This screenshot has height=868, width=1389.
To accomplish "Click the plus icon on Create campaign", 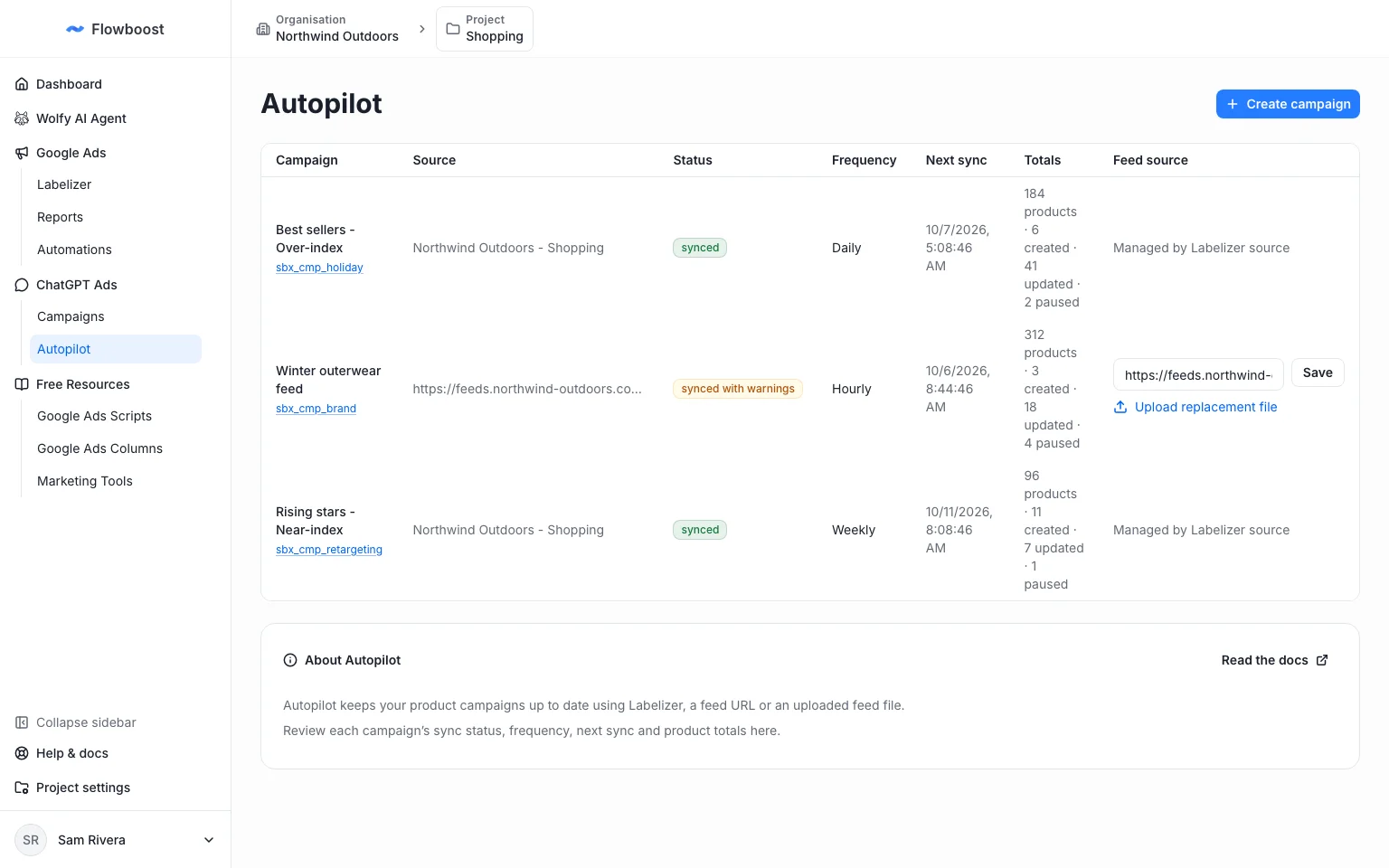I will click(x=1233, y=104).
